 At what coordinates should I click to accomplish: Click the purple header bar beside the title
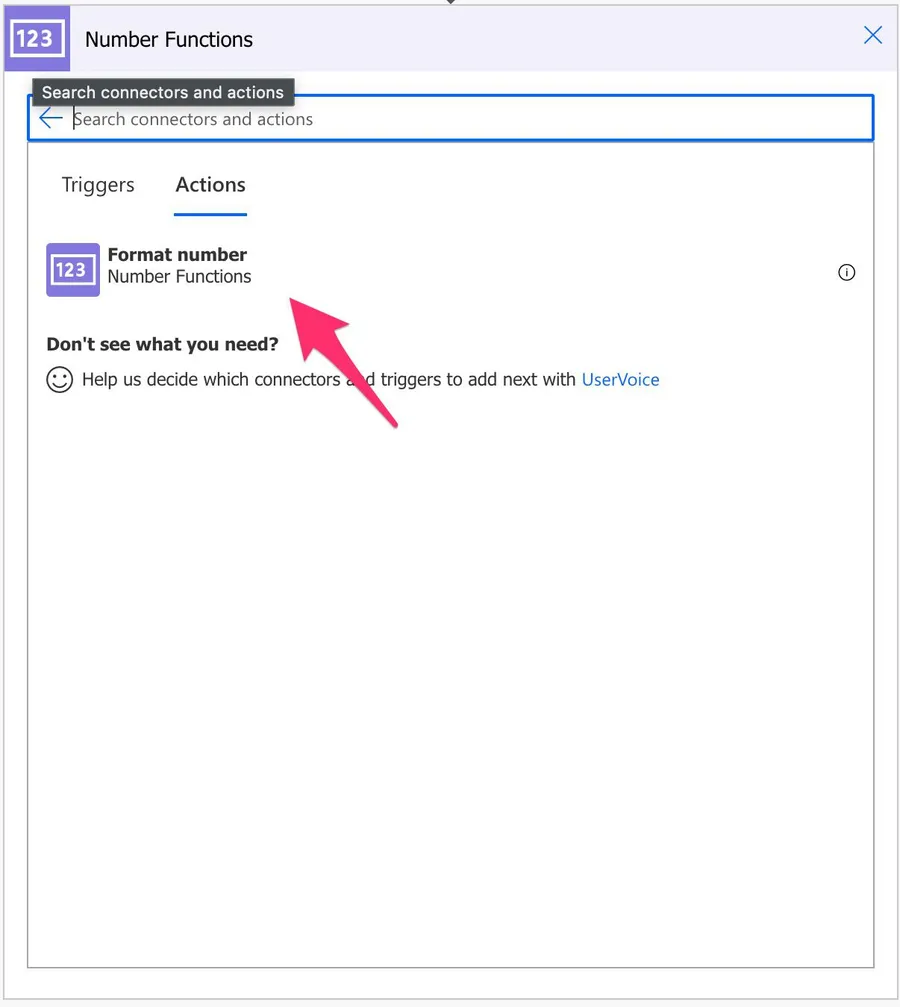(x=550, y=38)
